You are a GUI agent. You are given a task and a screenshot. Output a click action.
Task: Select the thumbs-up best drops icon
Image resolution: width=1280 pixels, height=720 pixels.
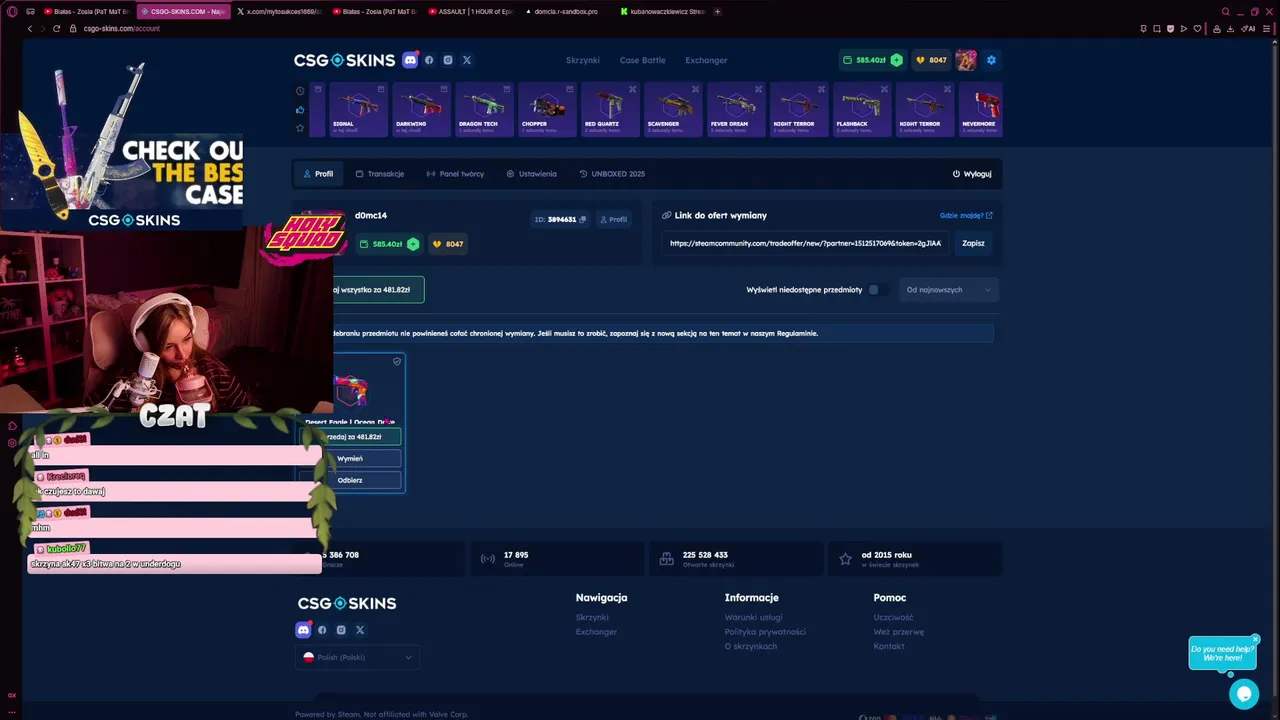click(x=300, y=109)
